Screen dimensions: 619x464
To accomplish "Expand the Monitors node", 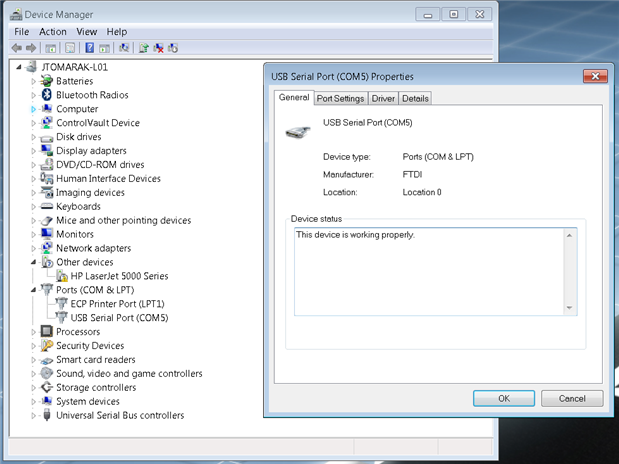I will pos(33,235).
